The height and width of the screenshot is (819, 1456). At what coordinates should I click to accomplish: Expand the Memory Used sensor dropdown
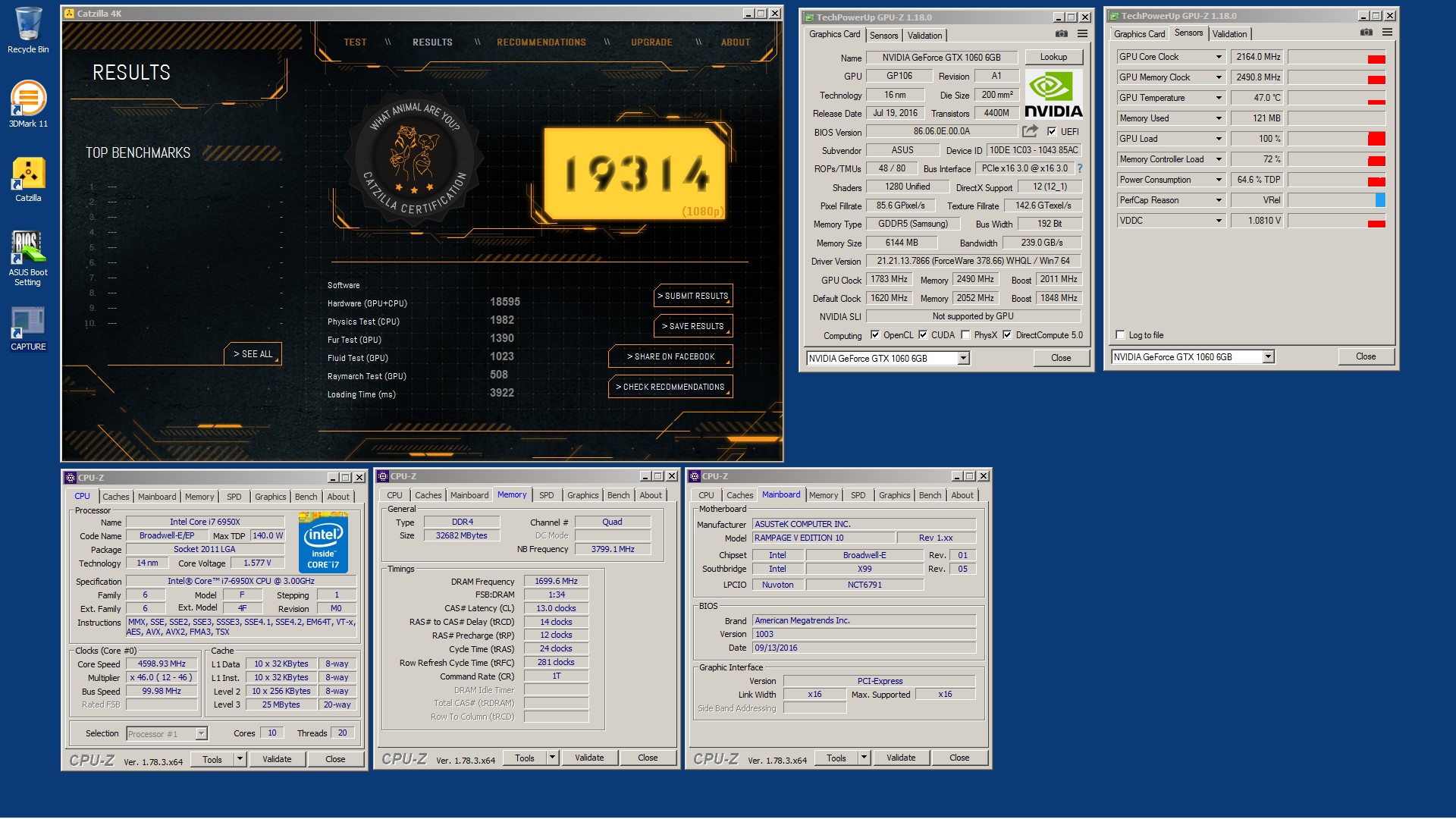click(x=1219, y=118)
